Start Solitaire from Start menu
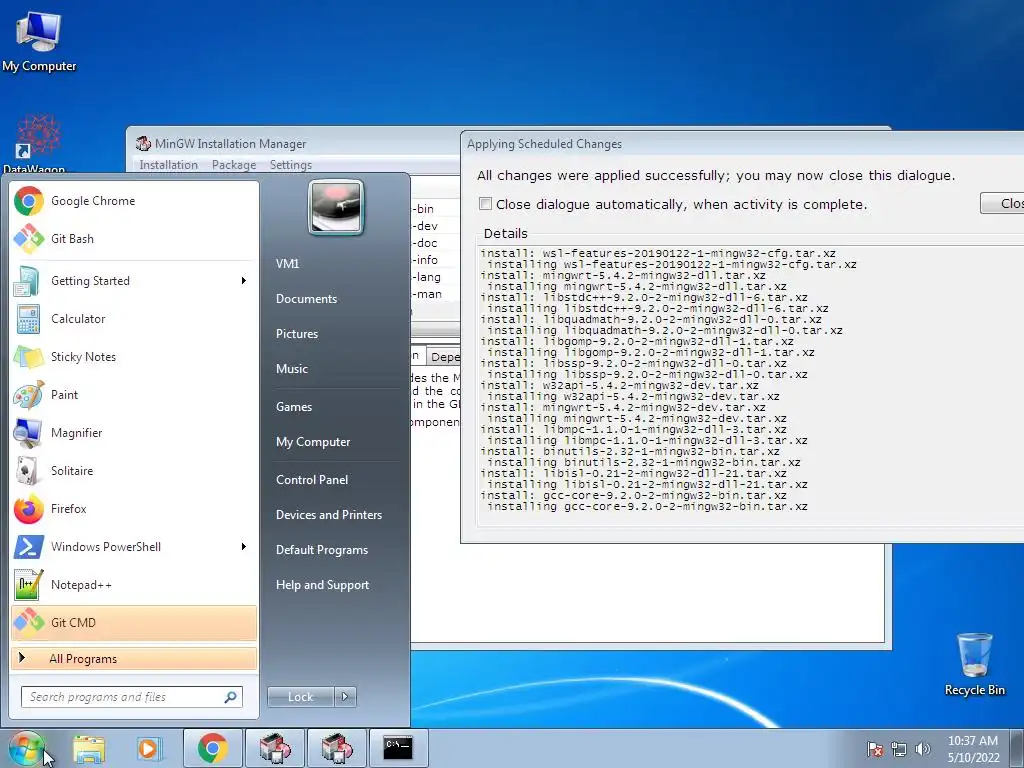The image size is (1024, 768). [x=134, y=471]
